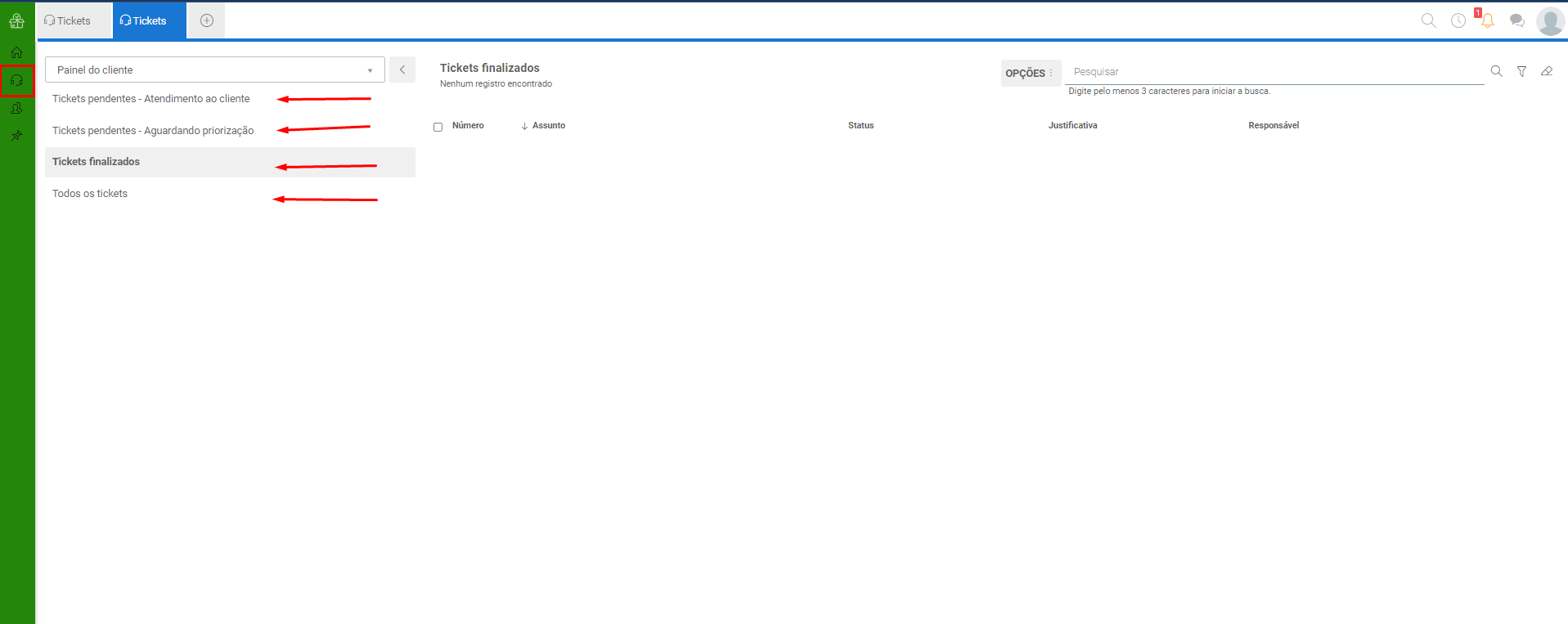
Task: Open global search magnifier in top bar
Action: coord(1428,20)
